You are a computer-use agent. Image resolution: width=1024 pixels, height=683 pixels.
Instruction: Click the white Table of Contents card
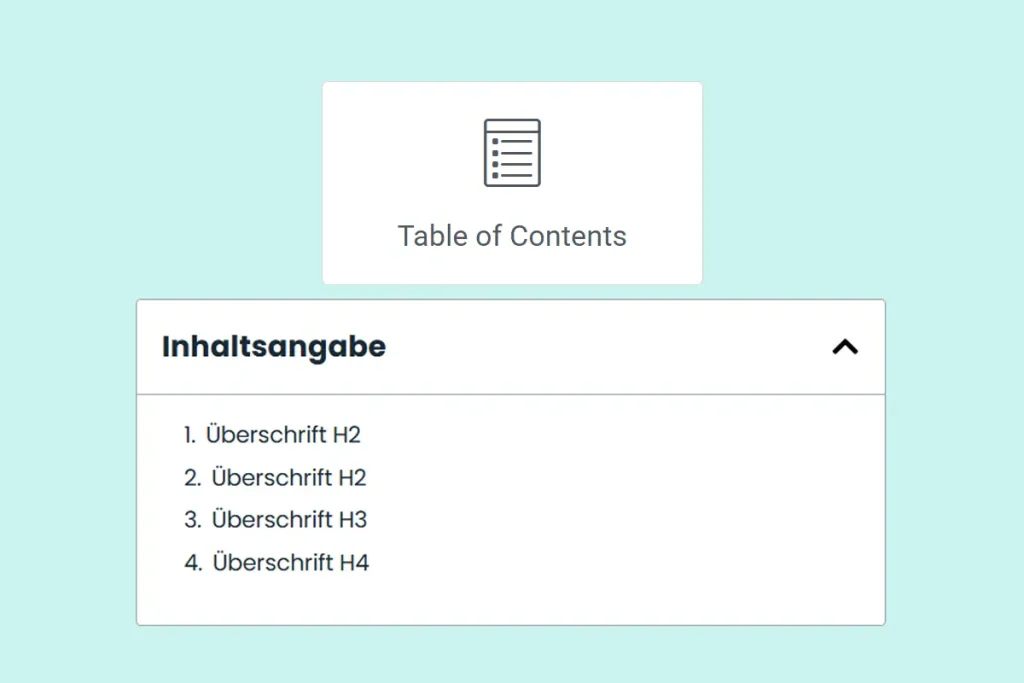[512, 182]
